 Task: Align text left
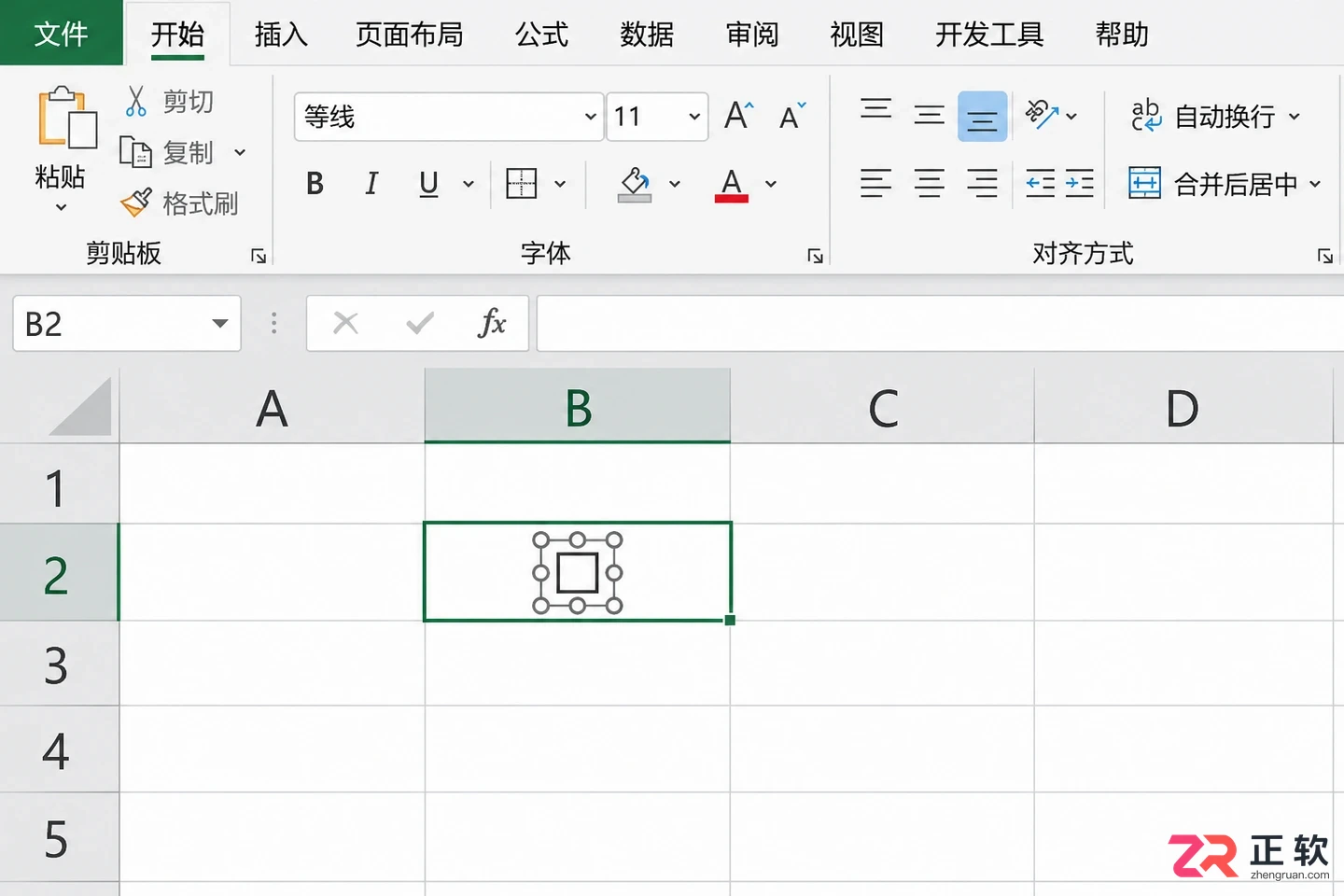click(875, 183)
